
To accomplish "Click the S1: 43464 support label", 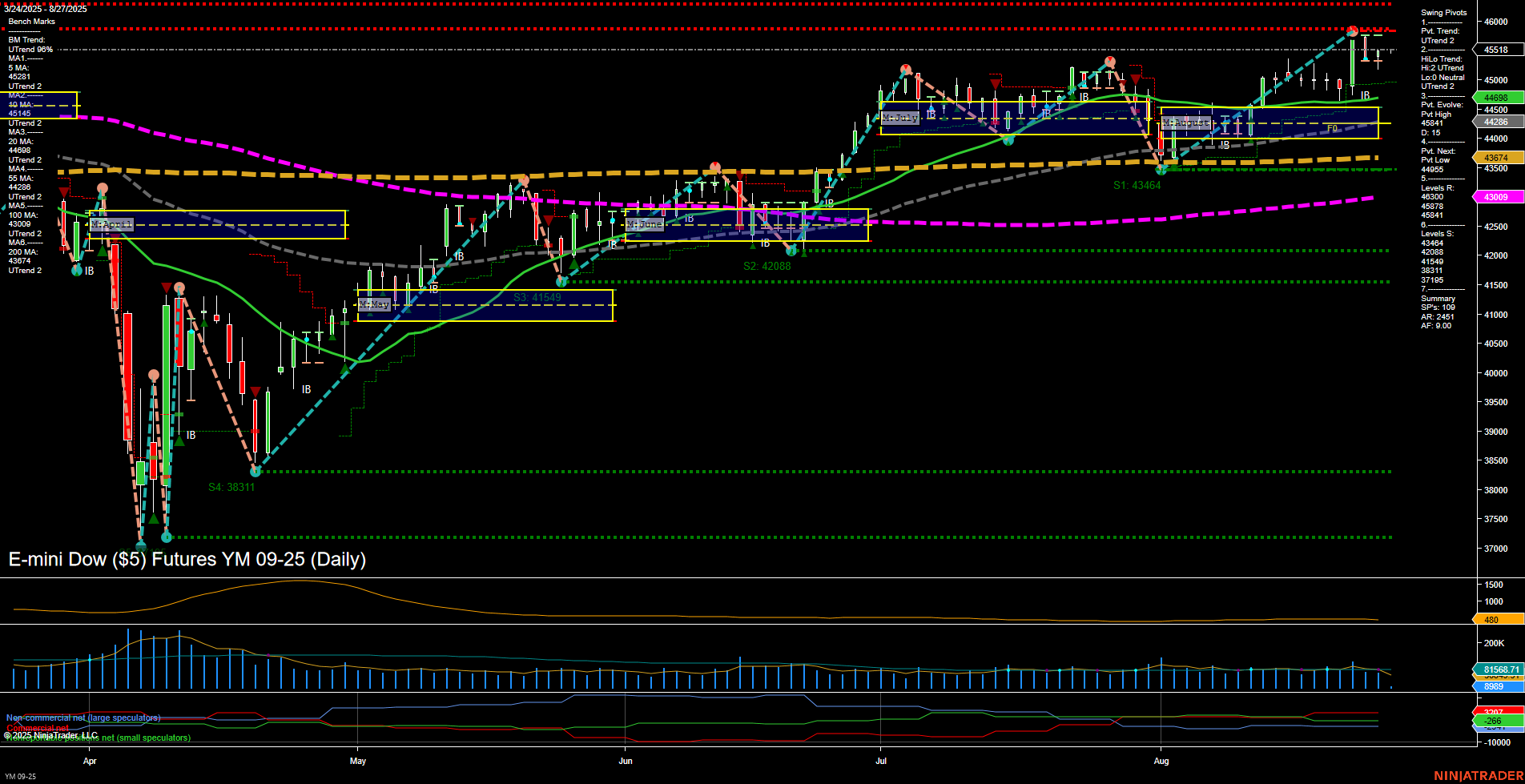I will pos(1137,185).
